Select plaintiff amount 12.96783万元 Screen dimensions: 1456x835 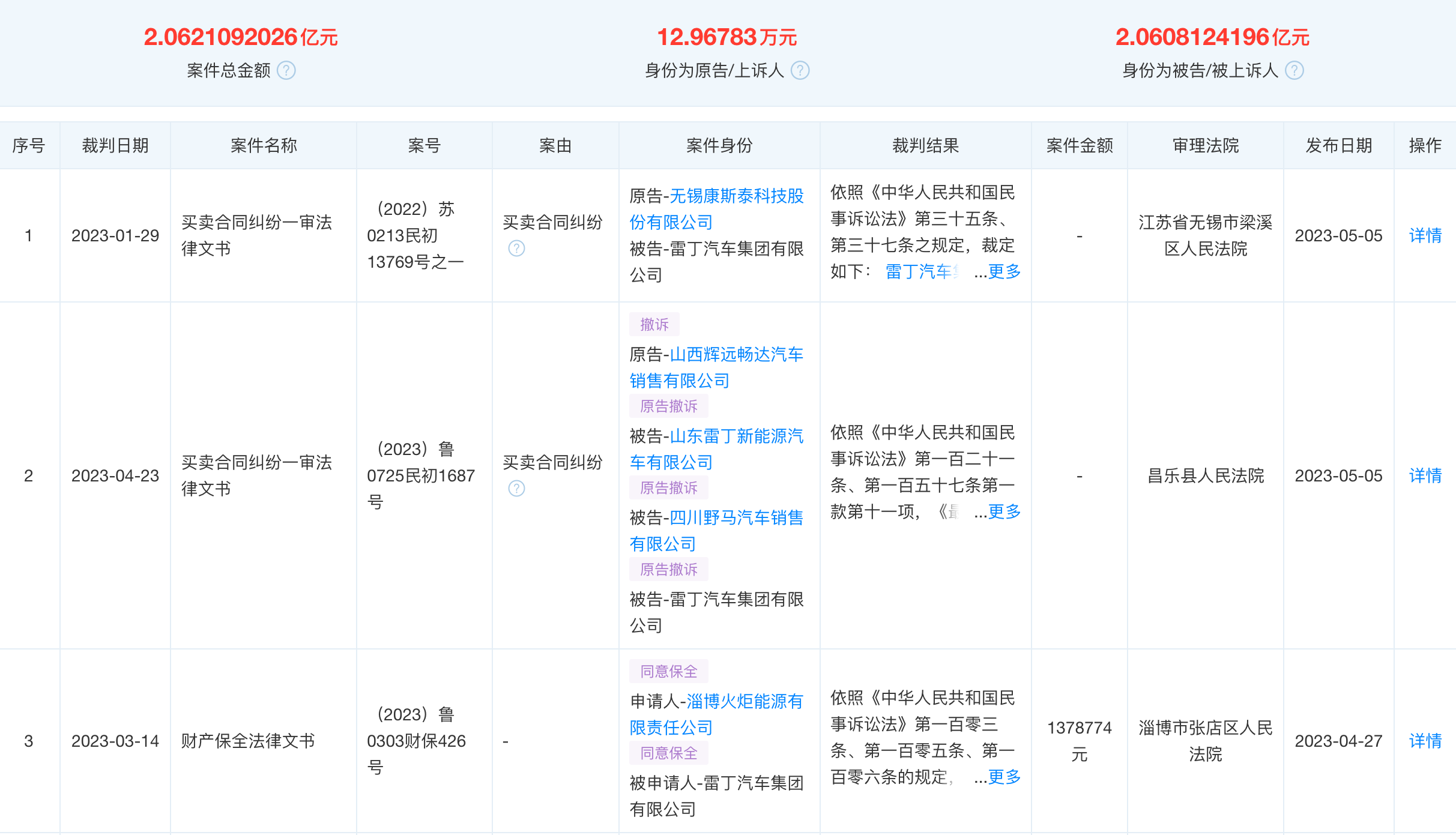point(727,37)
